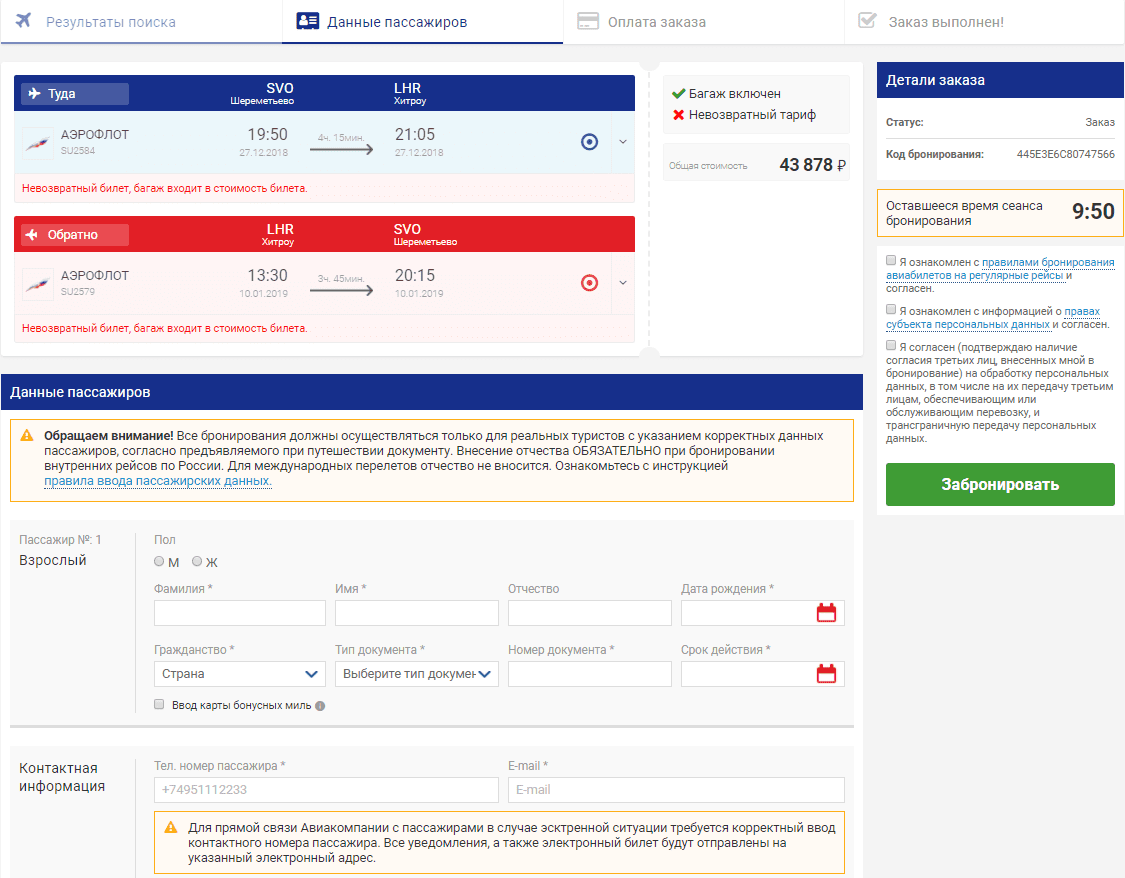This screenshot has height=878, width=1125.
Task: Select the red radio for return flight 13:30
Action: pyautogui.click(x=589, y=283)
